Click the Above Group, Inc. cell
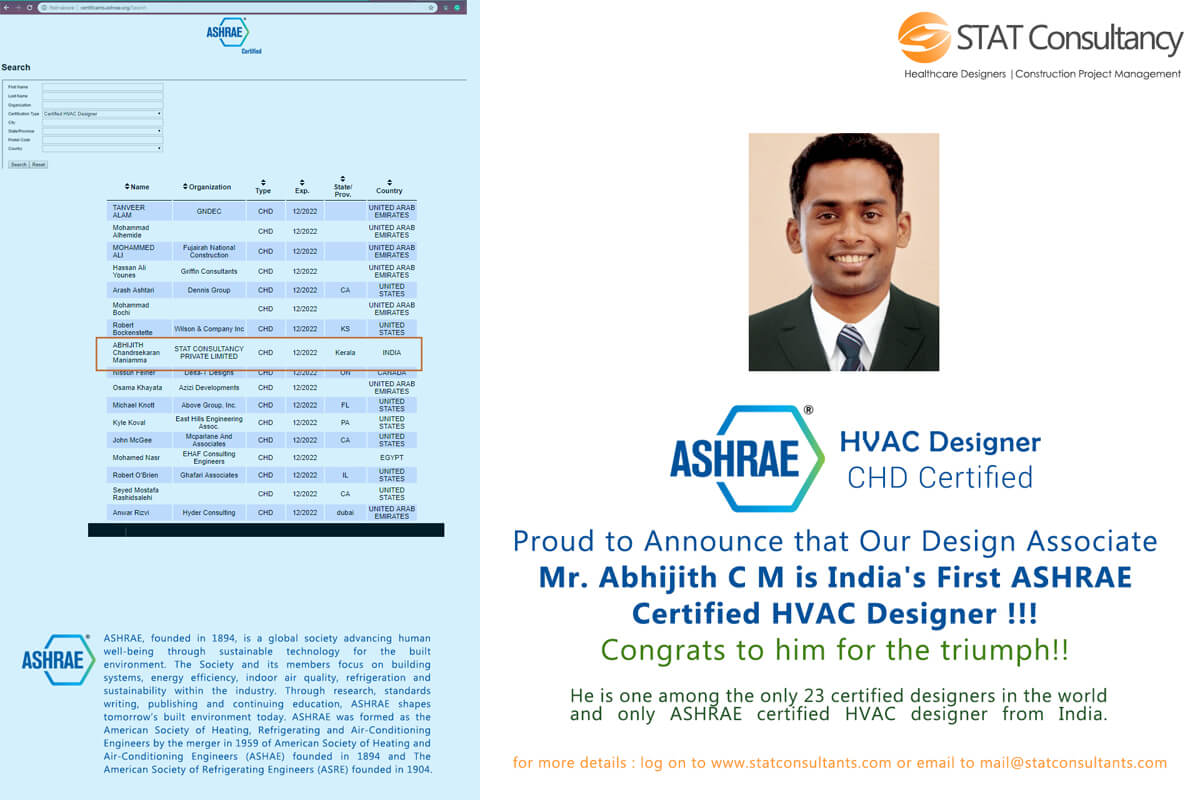 coord(209,405)
